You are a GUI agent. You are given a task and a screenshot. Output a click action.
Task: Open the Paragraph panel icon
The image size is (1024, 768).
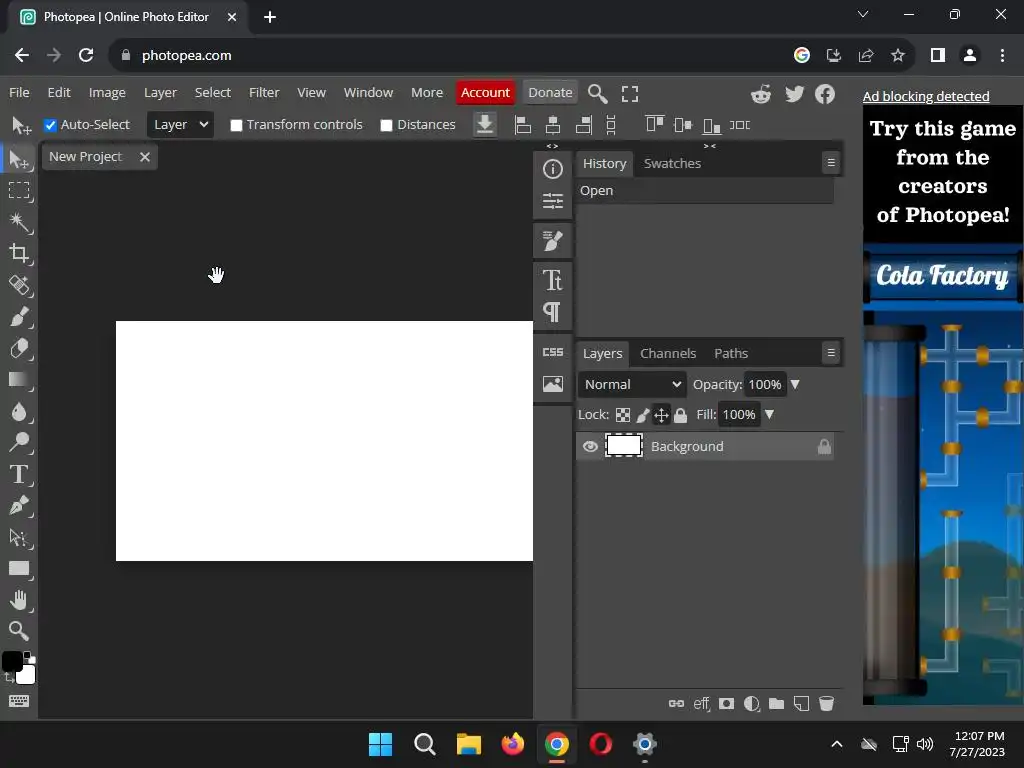(552, 312)
